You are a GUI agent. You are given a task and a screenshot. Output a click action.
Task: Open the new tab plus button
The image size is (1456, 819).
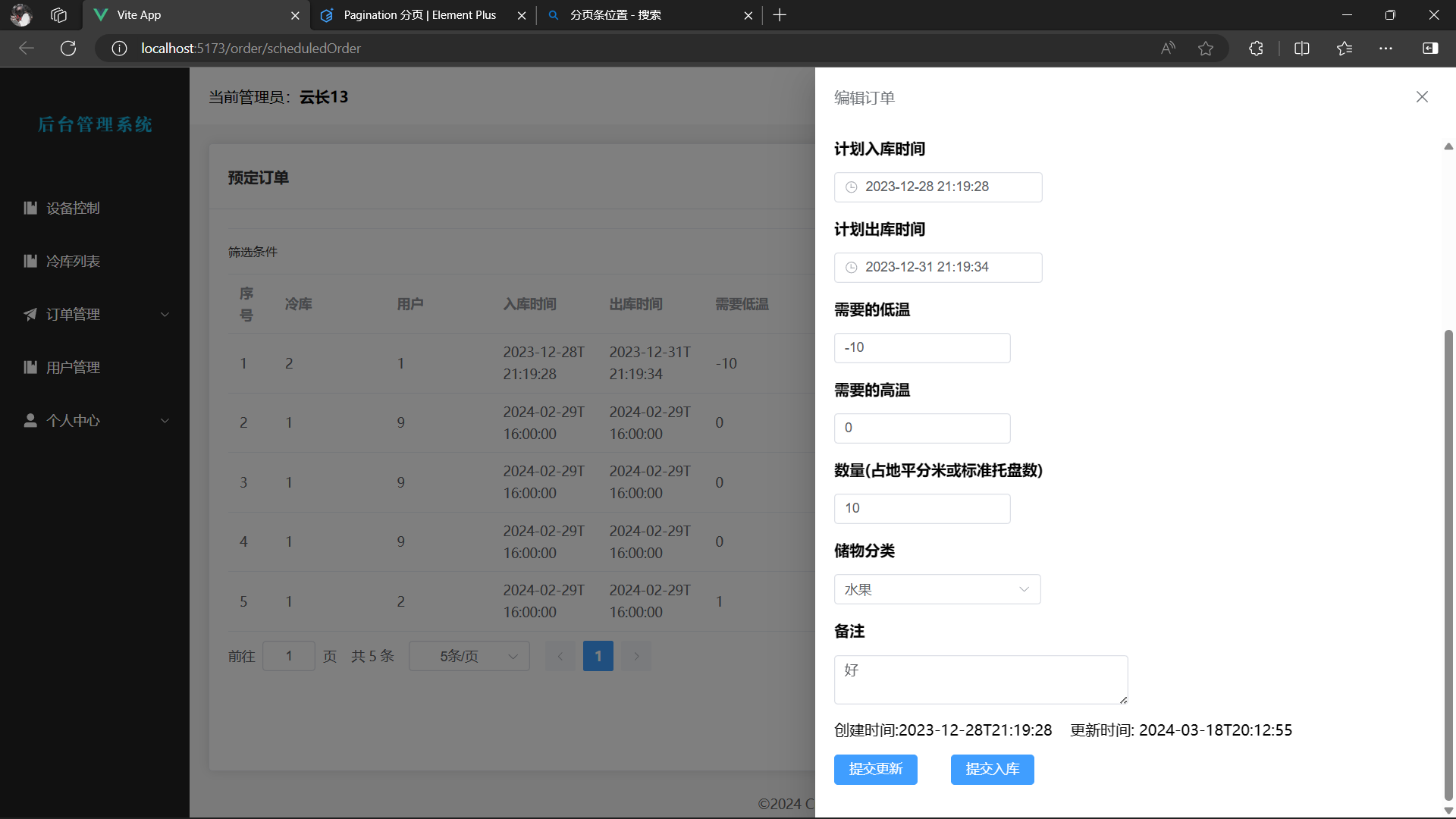(780, 15)
